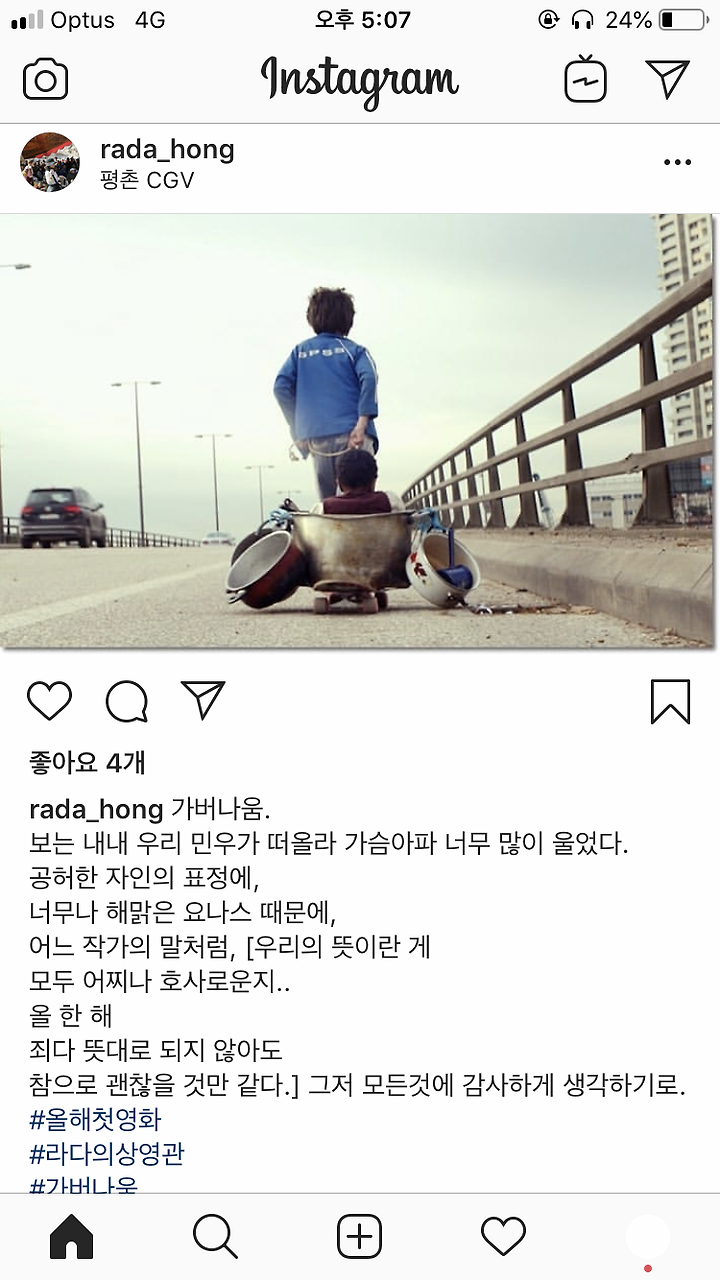Open the camera icon in header

tap(46, 79)
